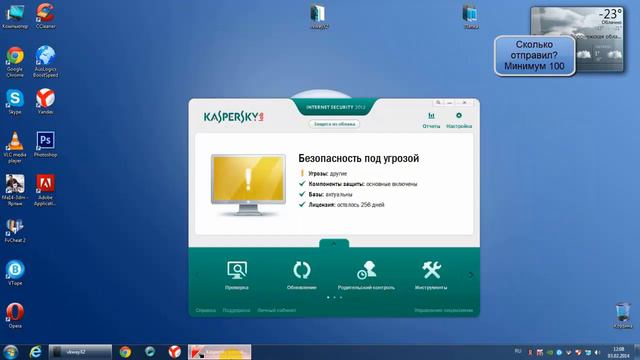Open Chrome from the taskbar

click(x=125, y=352)
